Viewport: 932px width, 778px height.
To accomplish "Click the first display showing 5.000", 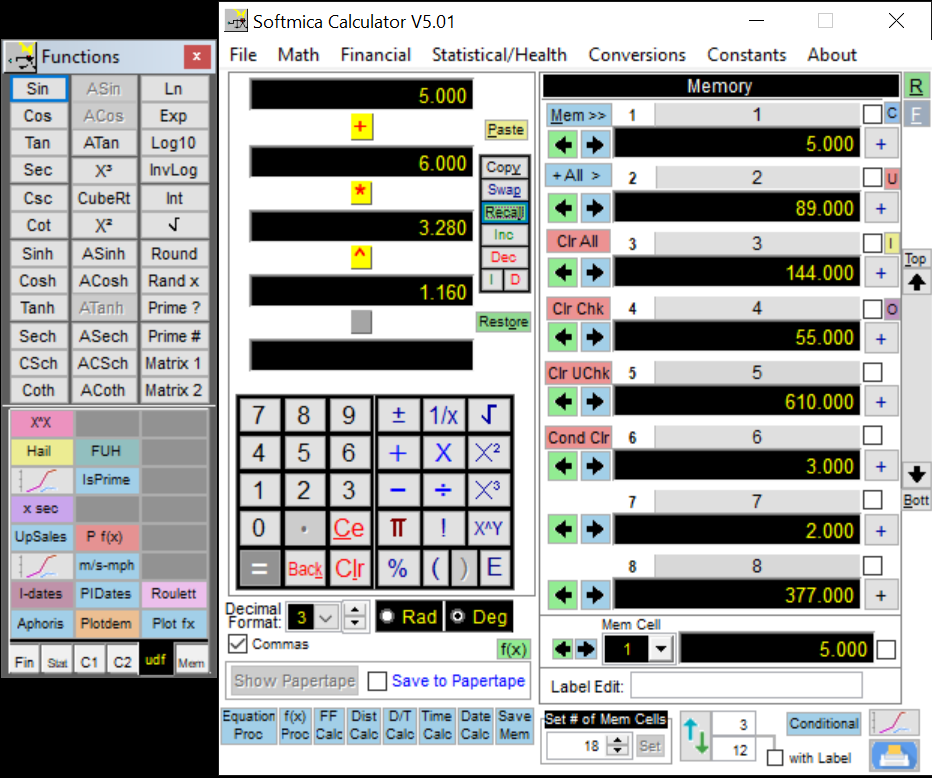I will (361, 95).
